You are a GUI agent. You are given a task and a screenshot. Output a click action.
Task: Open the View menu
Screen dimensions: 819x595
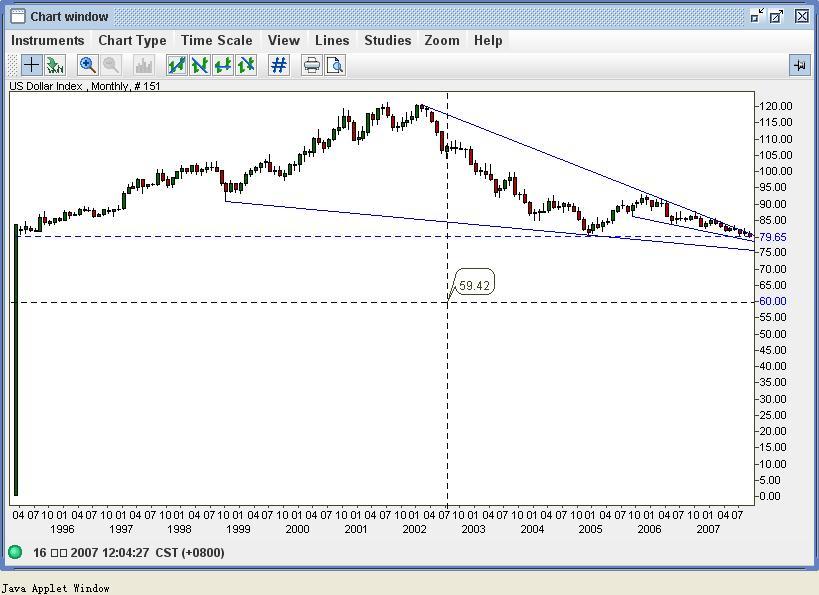tap(284, 40)
